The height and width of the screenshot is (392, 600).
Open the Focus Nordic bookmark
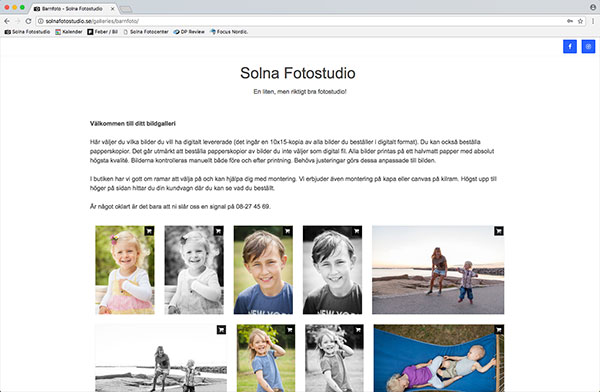pos(229,32)
